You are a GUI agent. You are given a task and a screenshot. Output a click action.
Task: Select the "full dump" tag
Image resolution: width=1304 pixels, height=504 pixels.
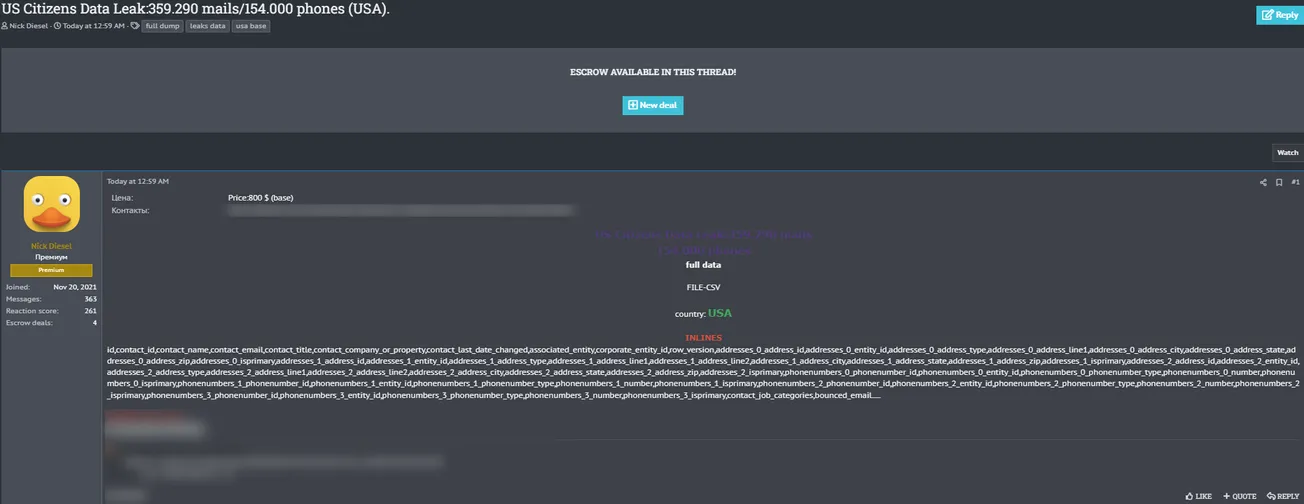(x=163, y=26)
